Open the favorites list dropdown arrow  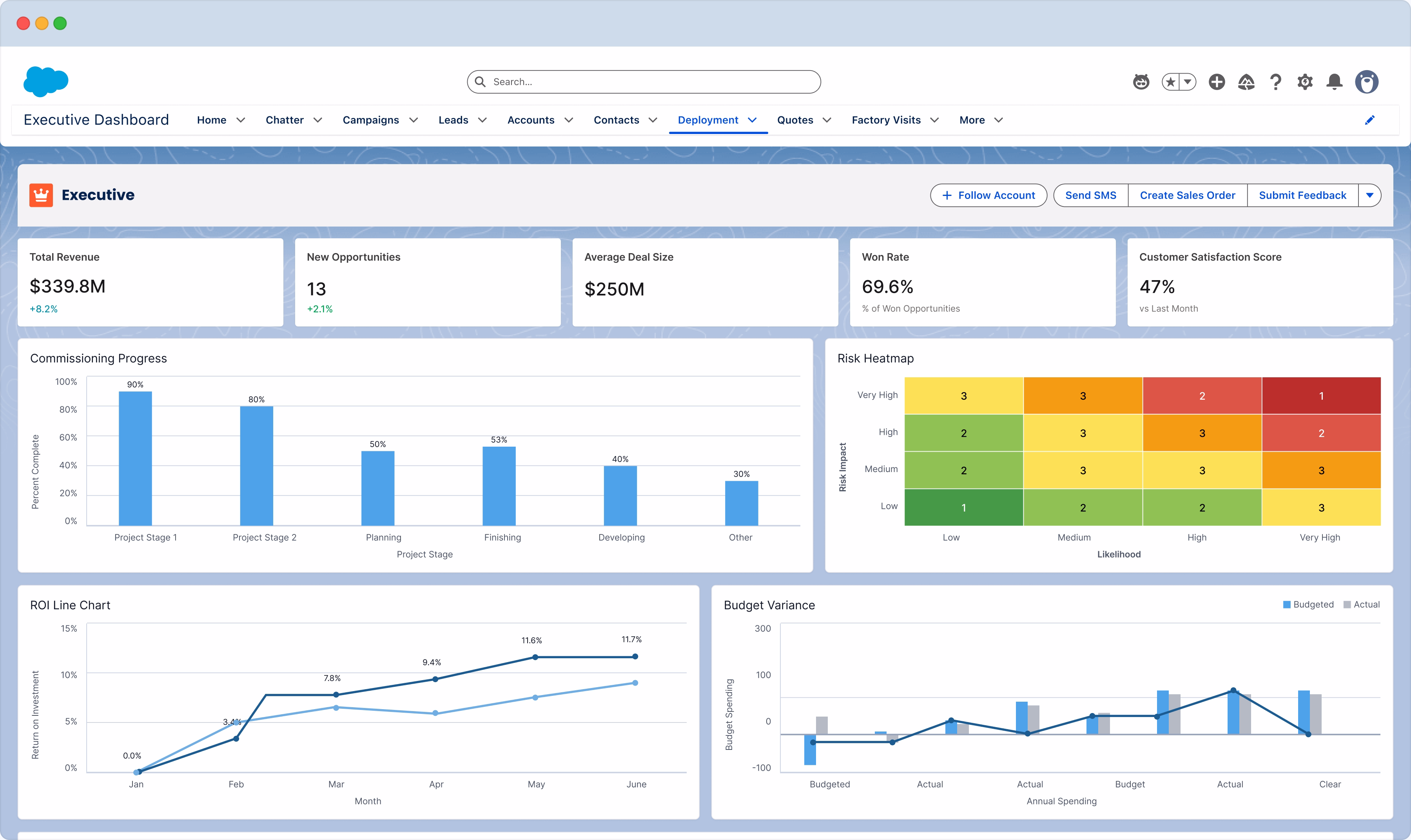pos(1188,82)
